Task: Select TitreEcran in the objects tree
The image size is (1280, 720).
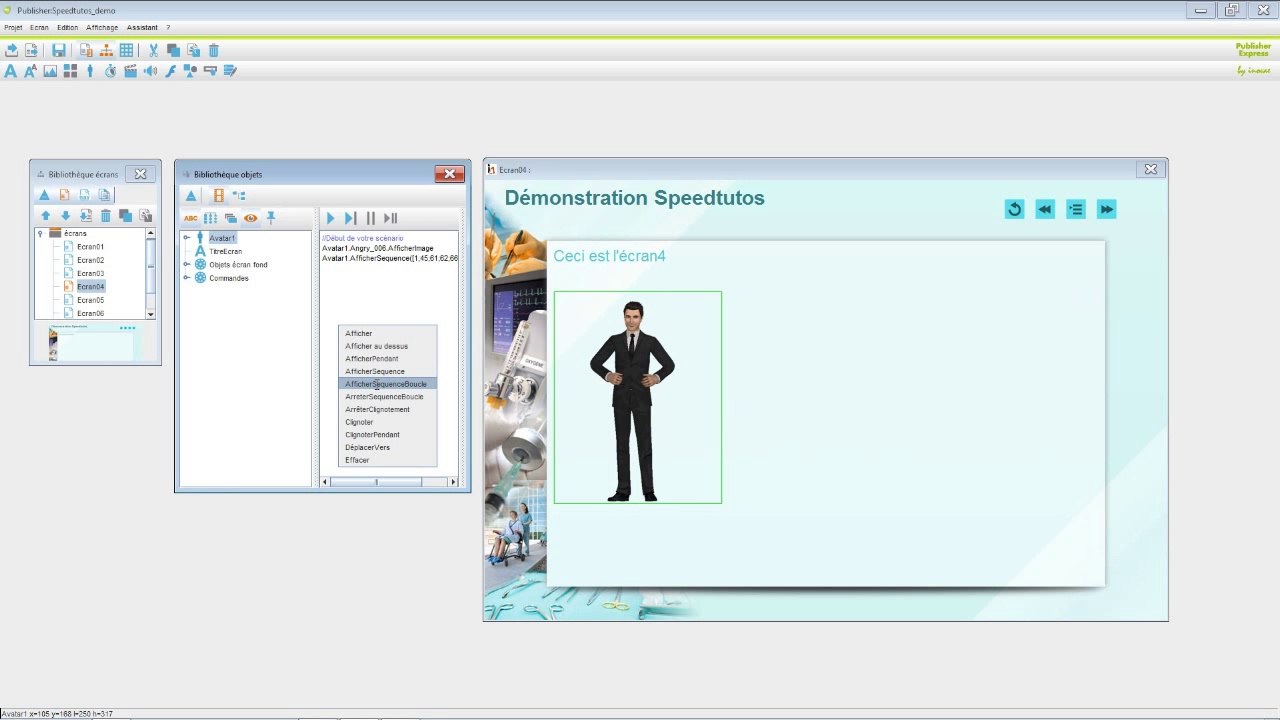Action: [x=226, y=251]
